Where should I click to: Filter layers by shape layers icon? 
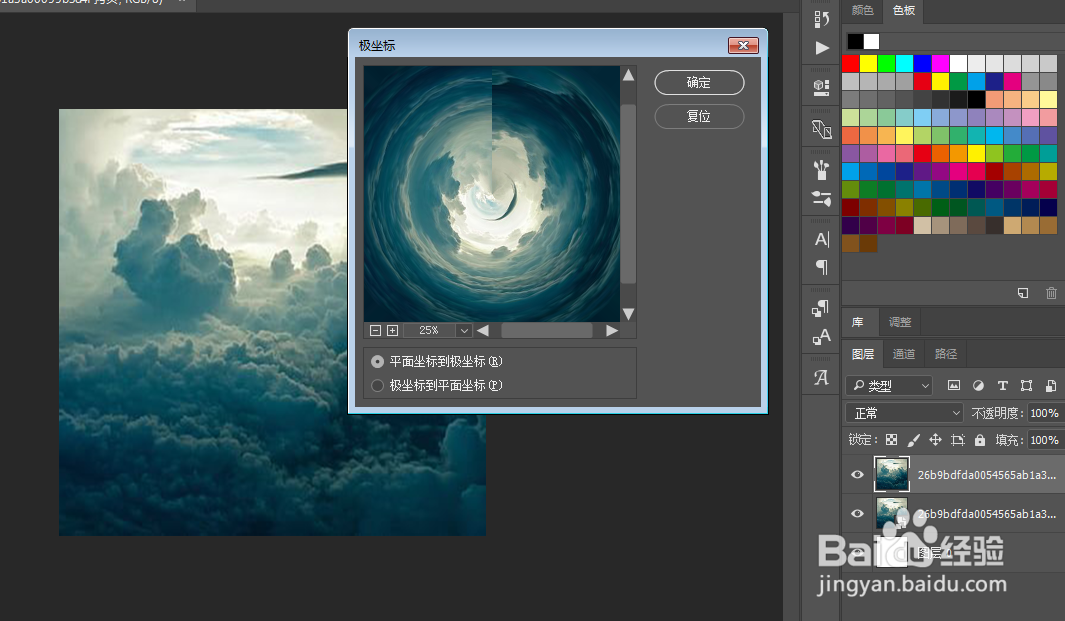(x=1026, y=385)
